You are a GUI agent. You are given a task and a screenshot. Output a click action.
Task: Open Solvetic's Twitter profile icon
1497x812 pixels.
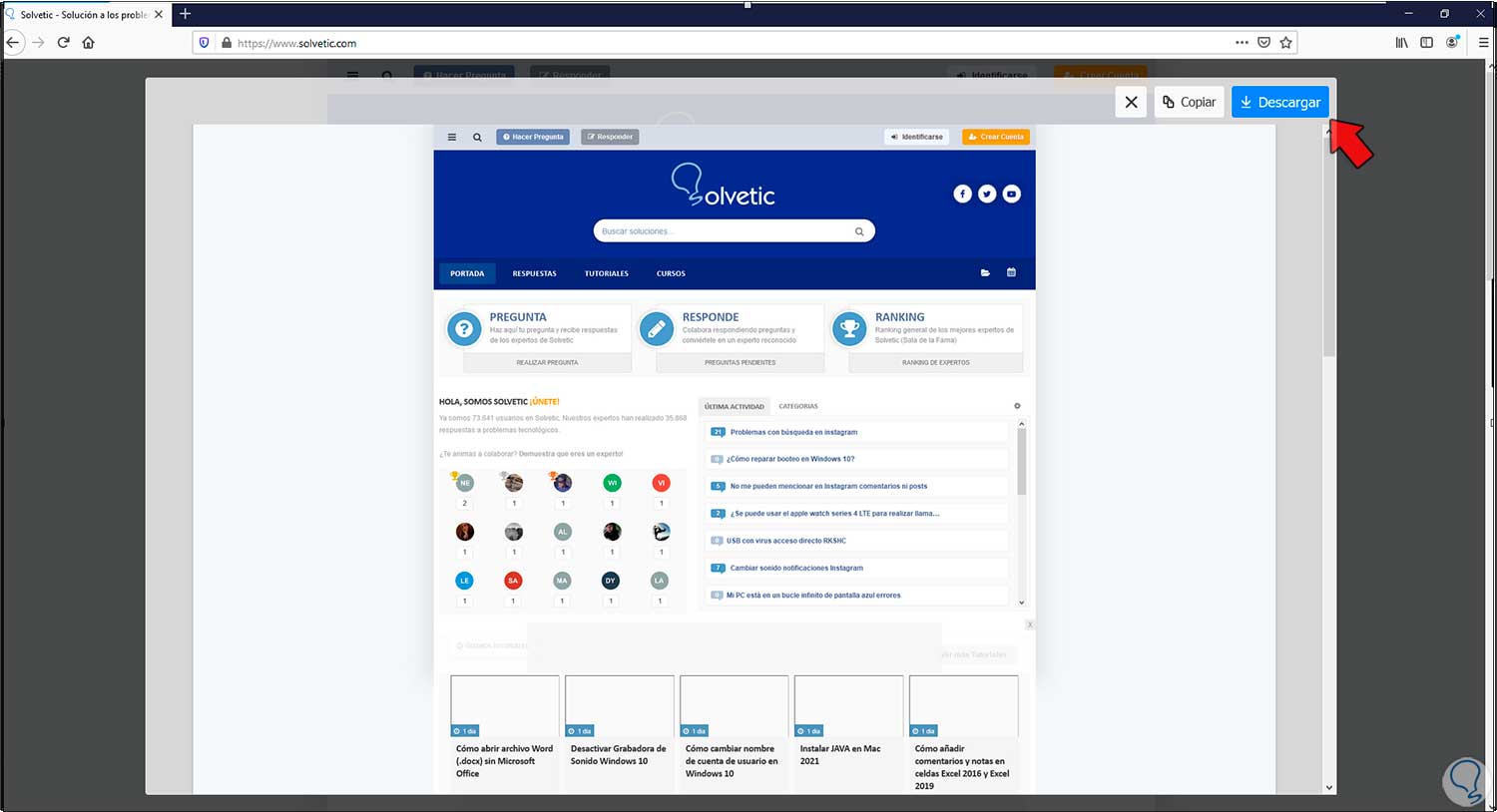pyautogui.click(x=987, y=194)
